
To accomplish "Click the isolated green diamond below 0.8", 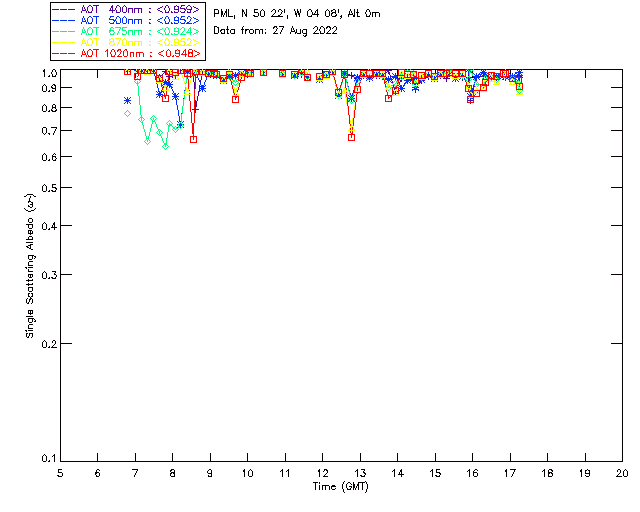I will click(127, 114).
